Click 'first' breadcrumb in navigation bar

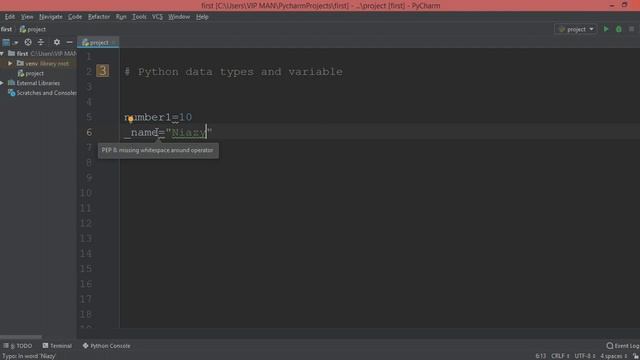(x=6, y=29)
